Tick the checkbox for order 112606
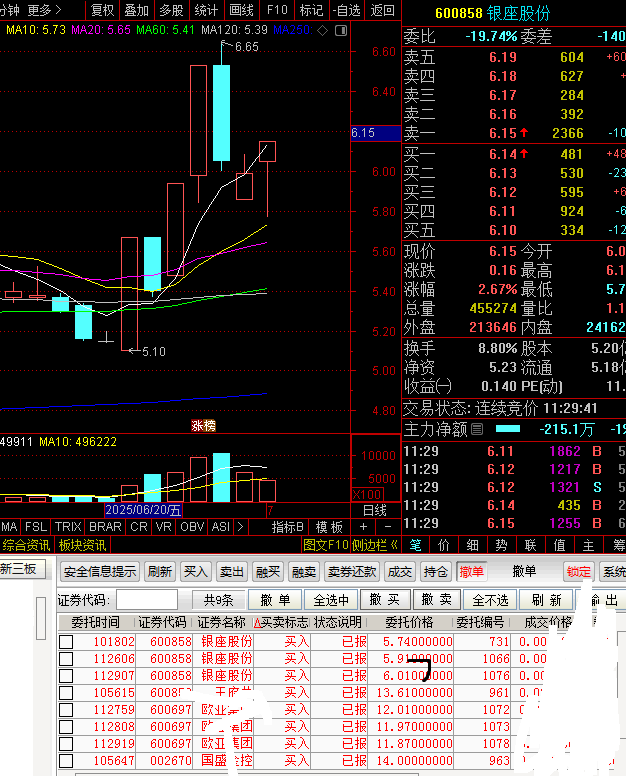626x776 pixels. (x=66, y=659)
